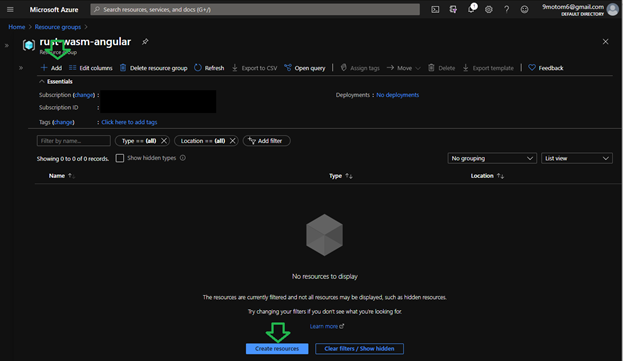
Task: Open the Move dropdown
Action: point(403,68)
